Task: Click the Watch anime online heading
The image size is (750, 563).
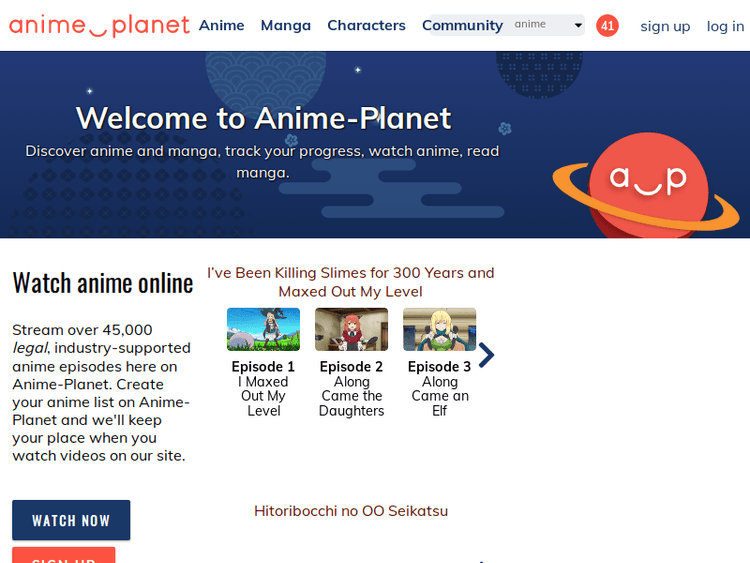Action: click(103, 283)
